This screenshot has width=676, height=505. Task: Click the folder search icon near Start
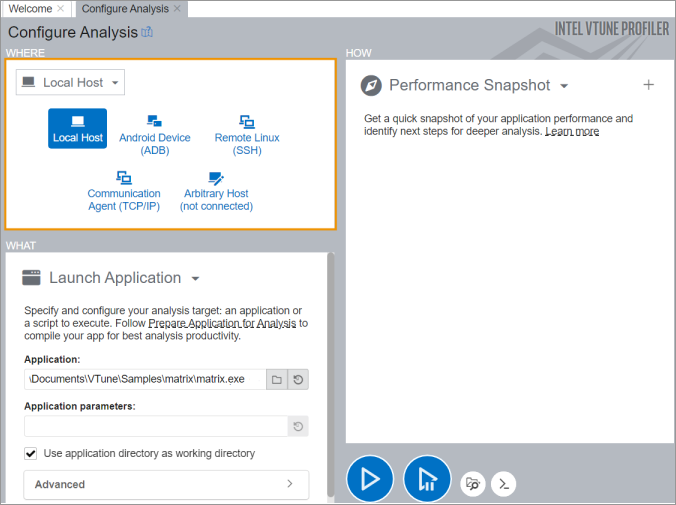coord(474,484)
